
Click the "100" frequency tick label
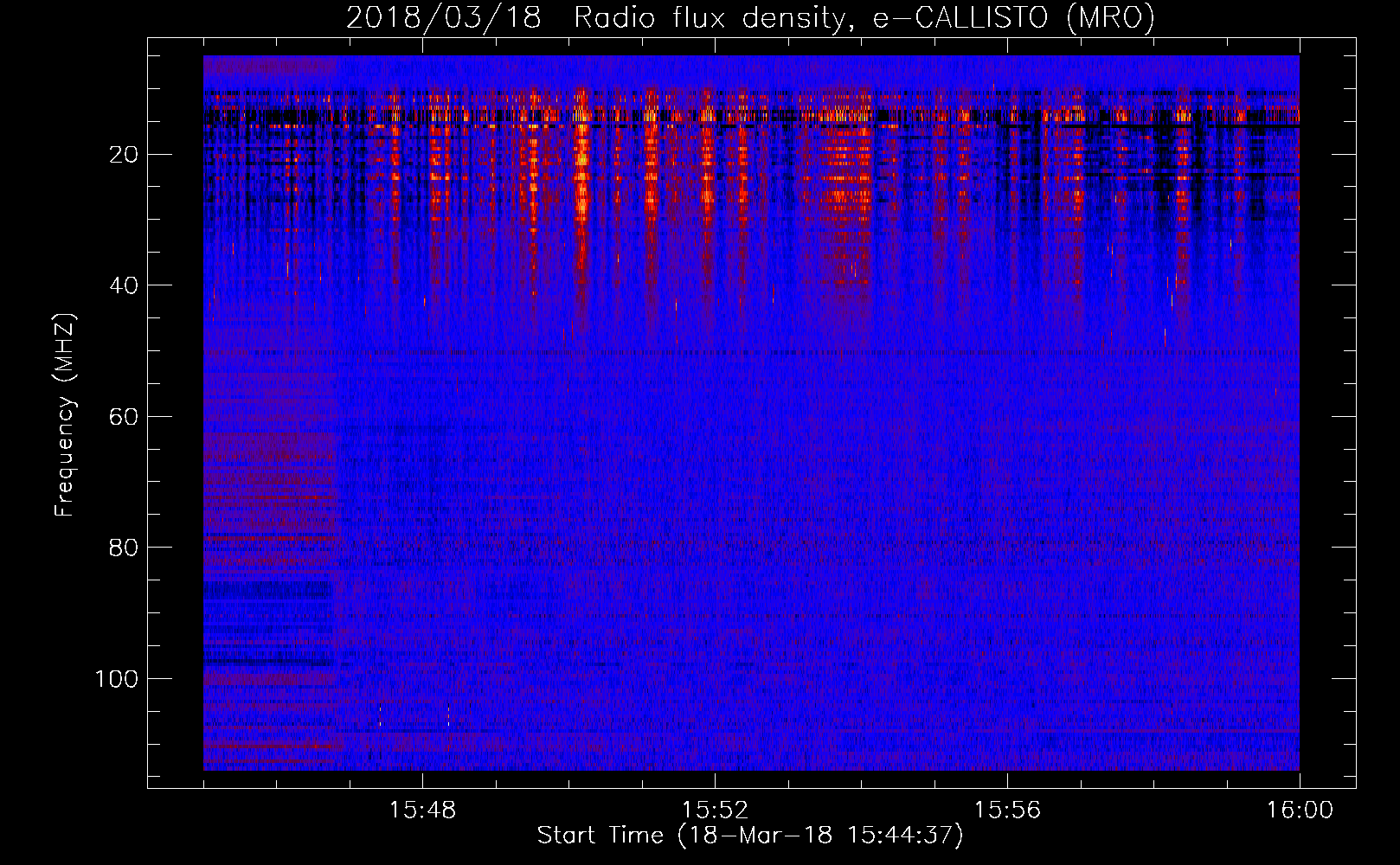117,679
